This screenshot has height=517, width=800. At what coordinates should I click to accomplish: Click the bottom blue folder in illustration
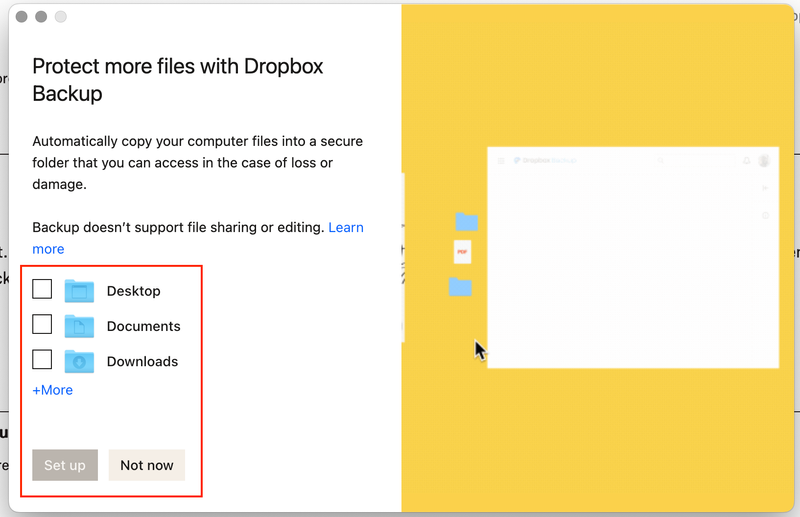(x=460, y=287)
